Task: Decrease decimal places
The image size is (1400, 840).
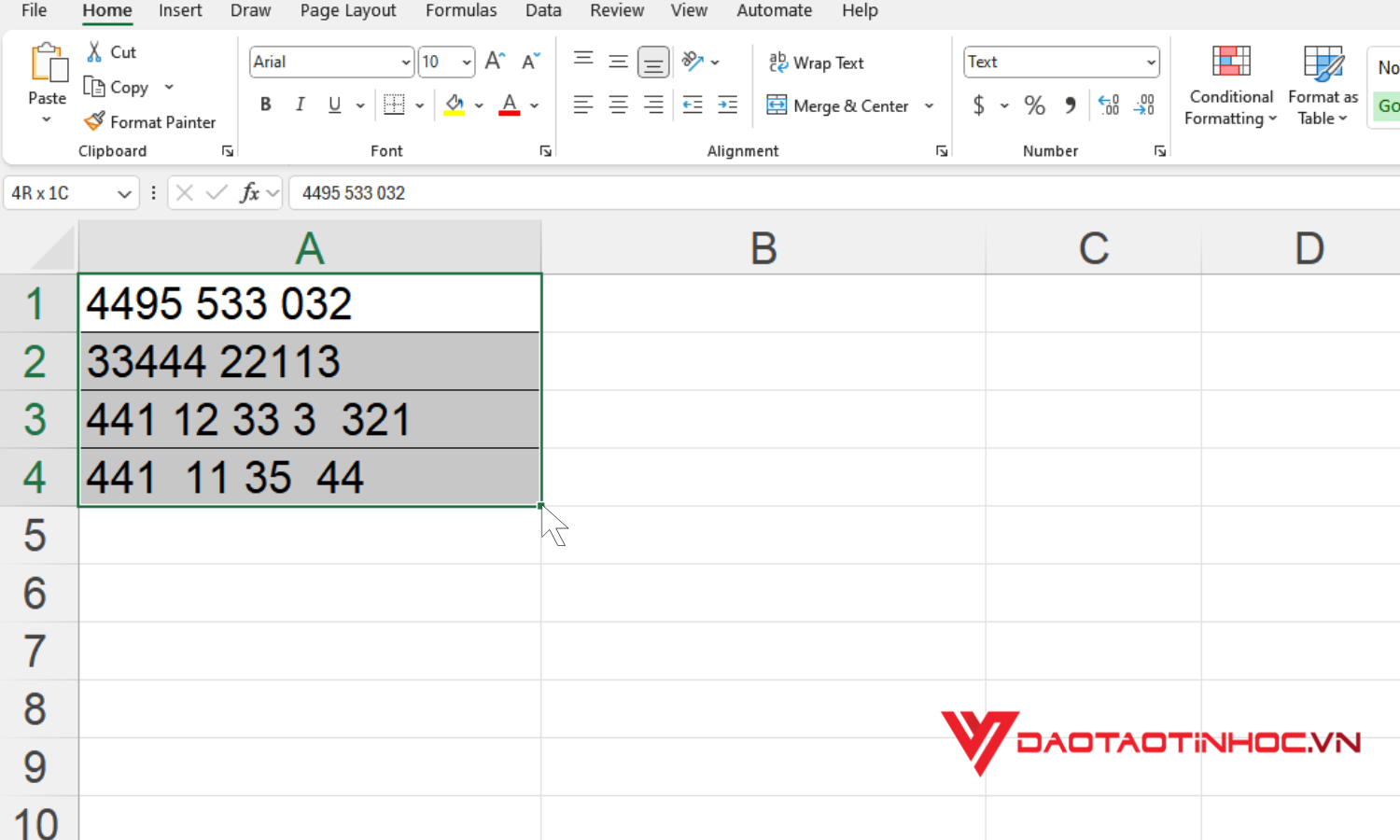Action: click(x=1144, y=105)
